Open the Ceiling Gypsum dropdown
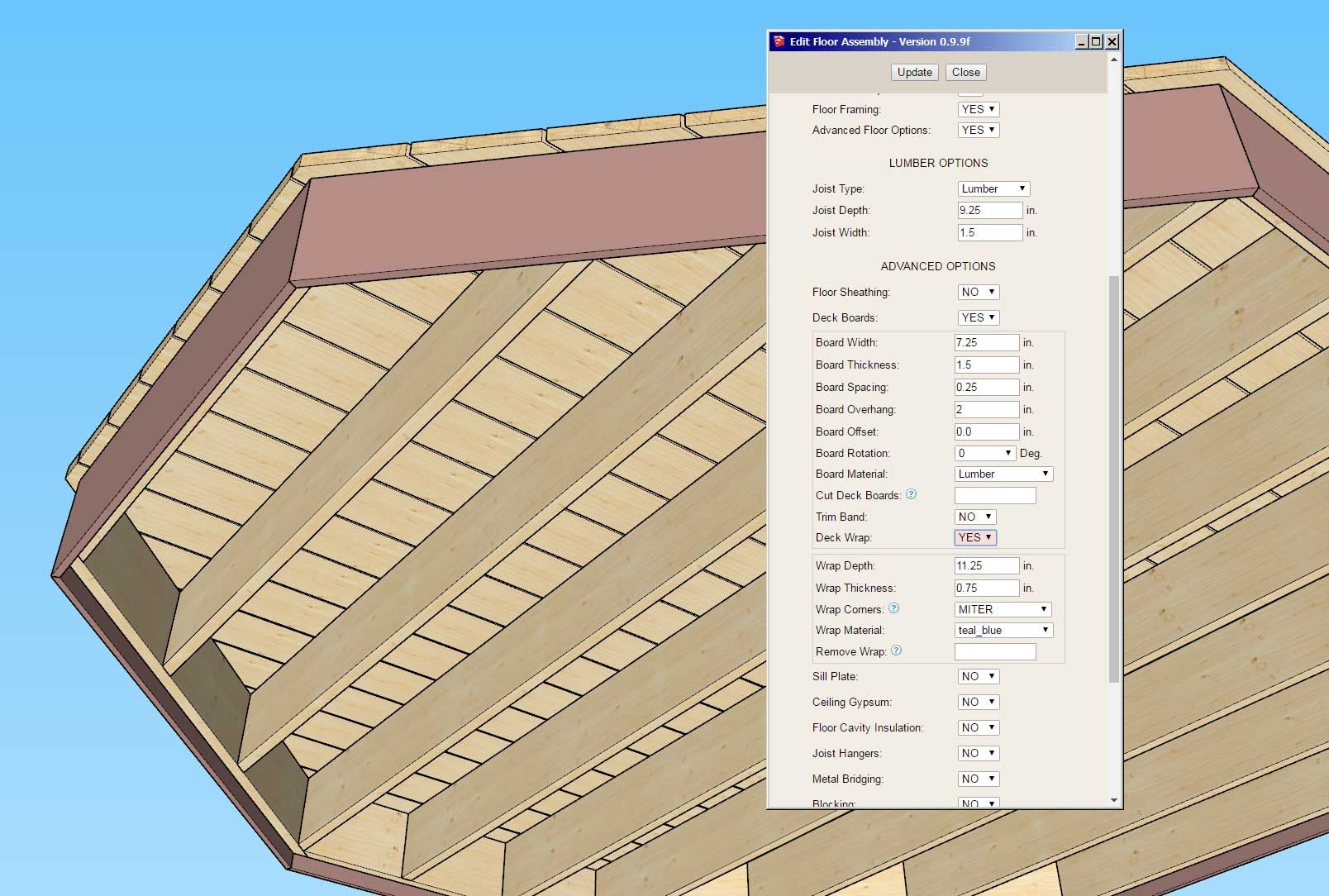This screenshot has width=1329, height=896. (979, 702)
